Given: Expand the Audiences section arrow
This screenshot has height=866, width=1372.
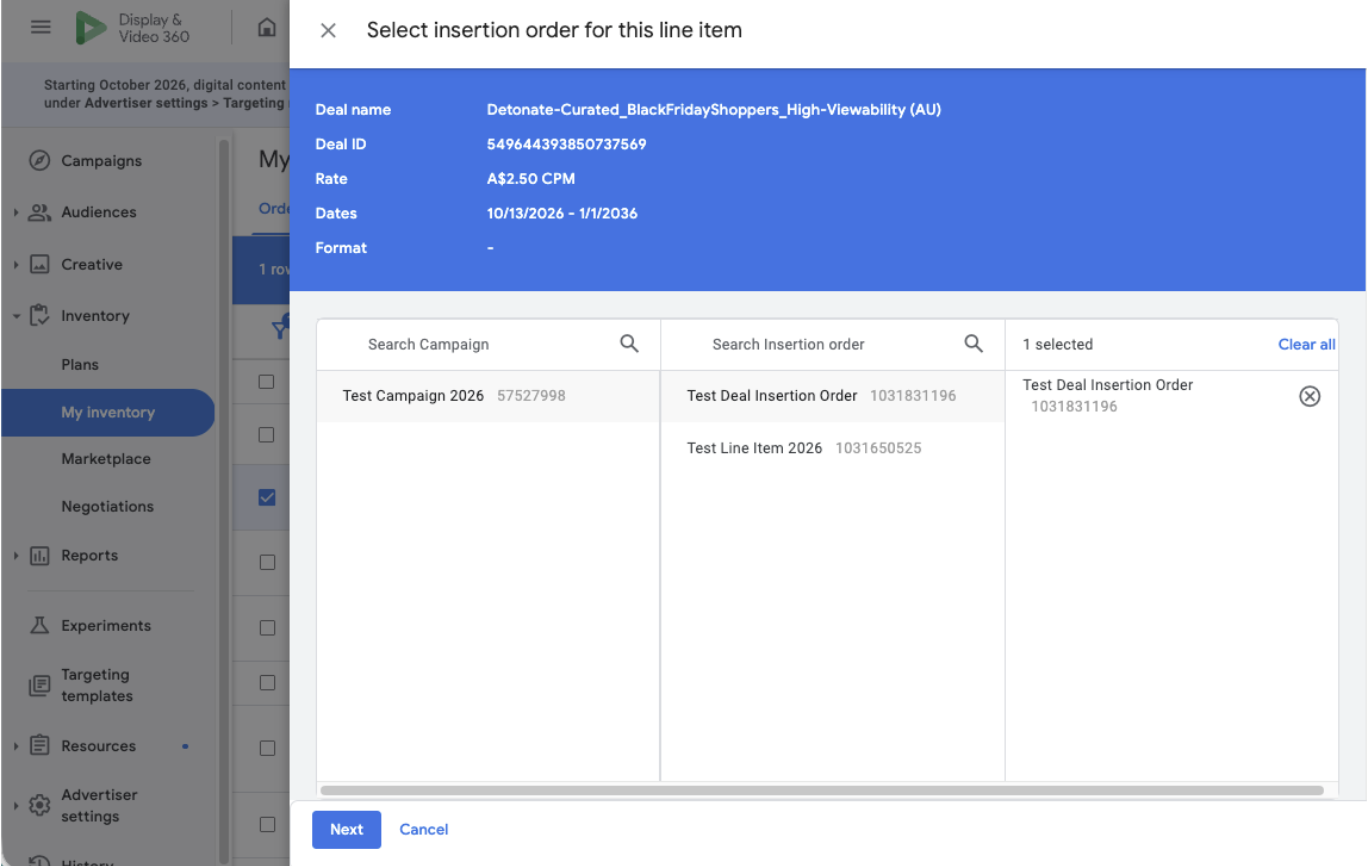Looking at the screenshot, I should pos(16,213).
